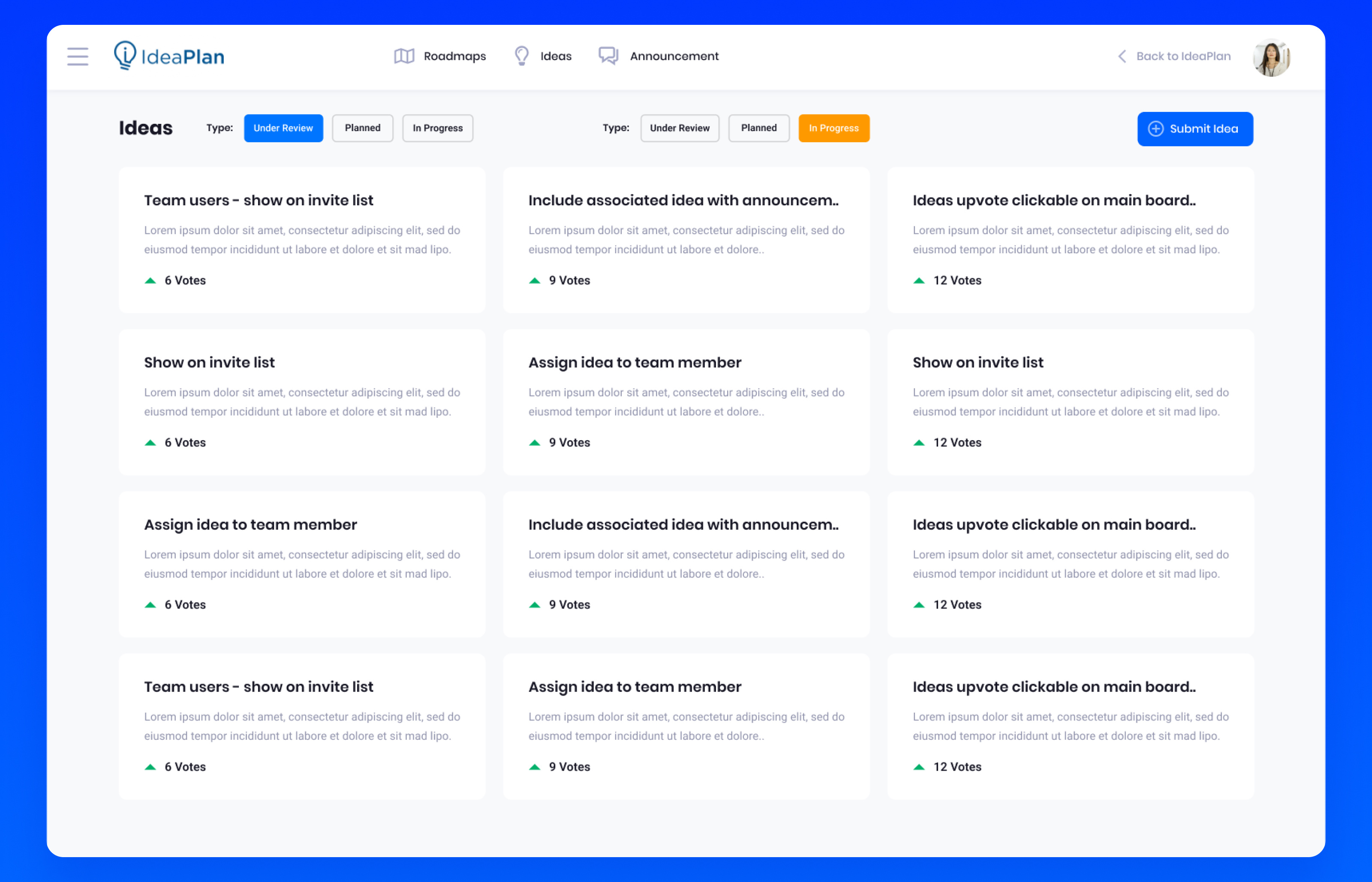Toggle the 'Under Review' filter
This screenshot has width=1372, height=882.
[283, 128]
